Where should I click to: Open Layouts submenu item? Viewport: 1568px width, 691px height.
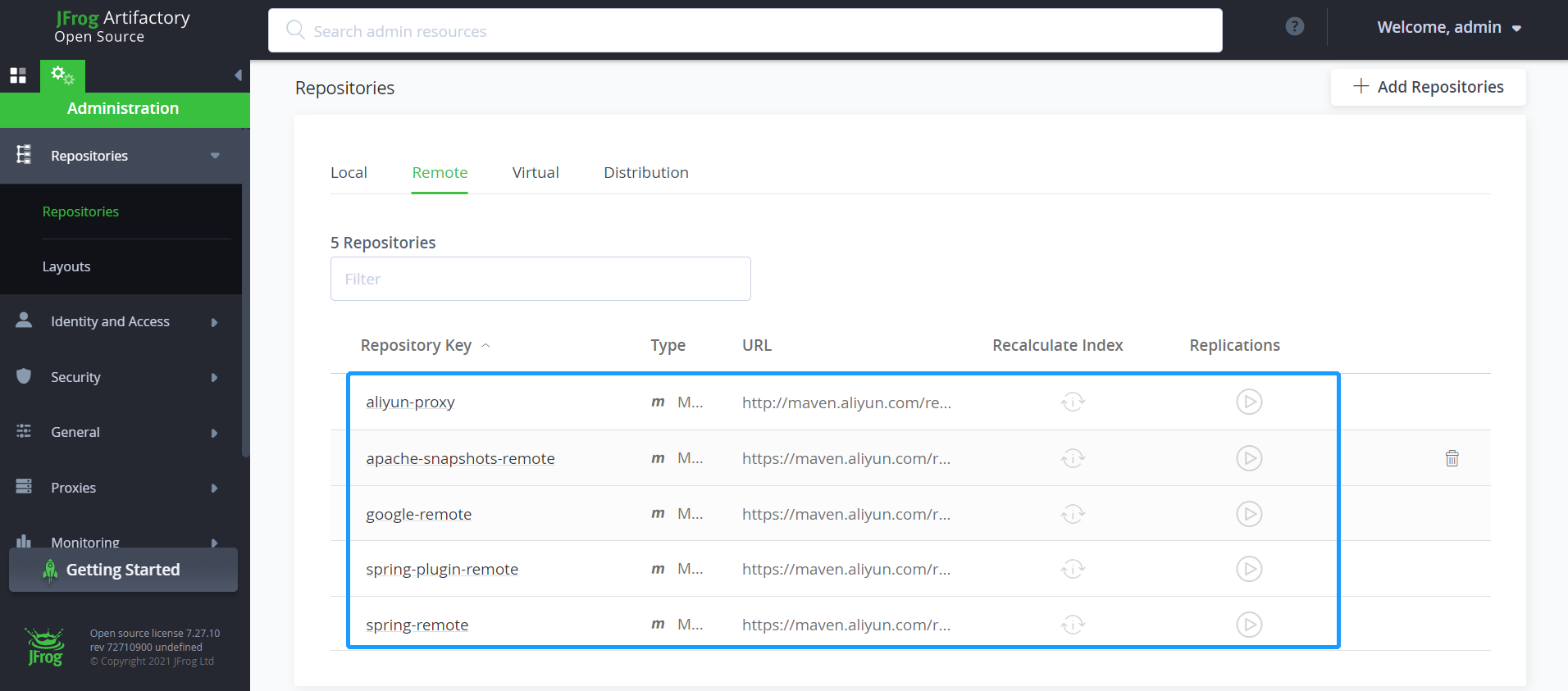click(x=66, y=266)
